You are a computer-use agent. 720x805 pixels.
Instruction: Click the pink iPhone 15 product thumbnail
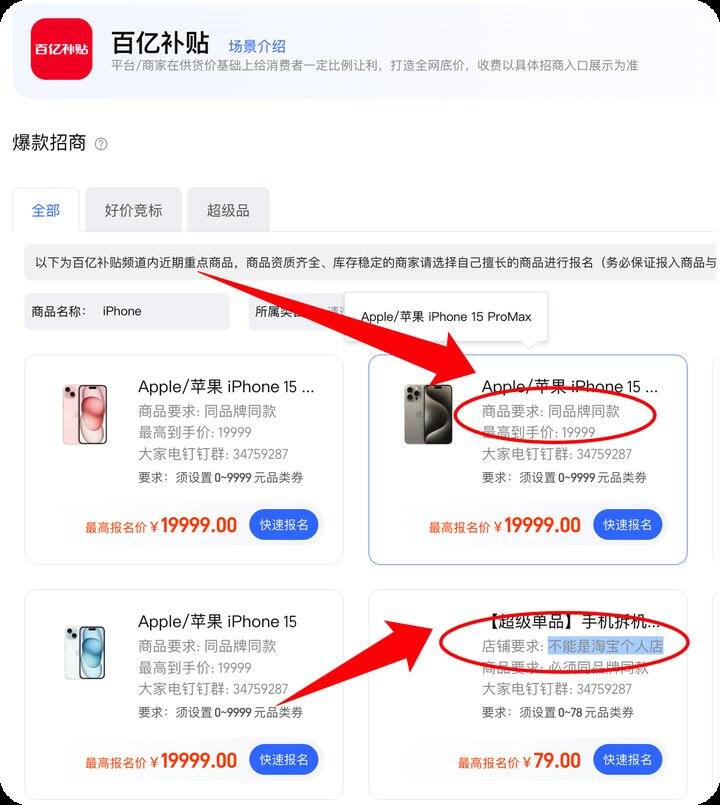(85, 414)
